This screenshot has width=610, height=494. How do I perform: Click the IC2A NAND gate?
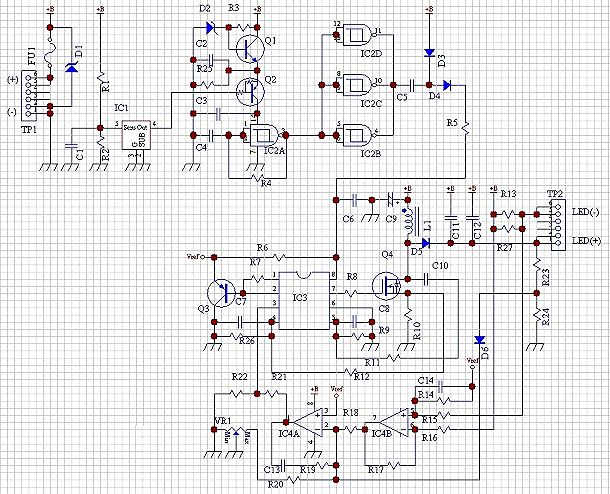coord(264,135)
